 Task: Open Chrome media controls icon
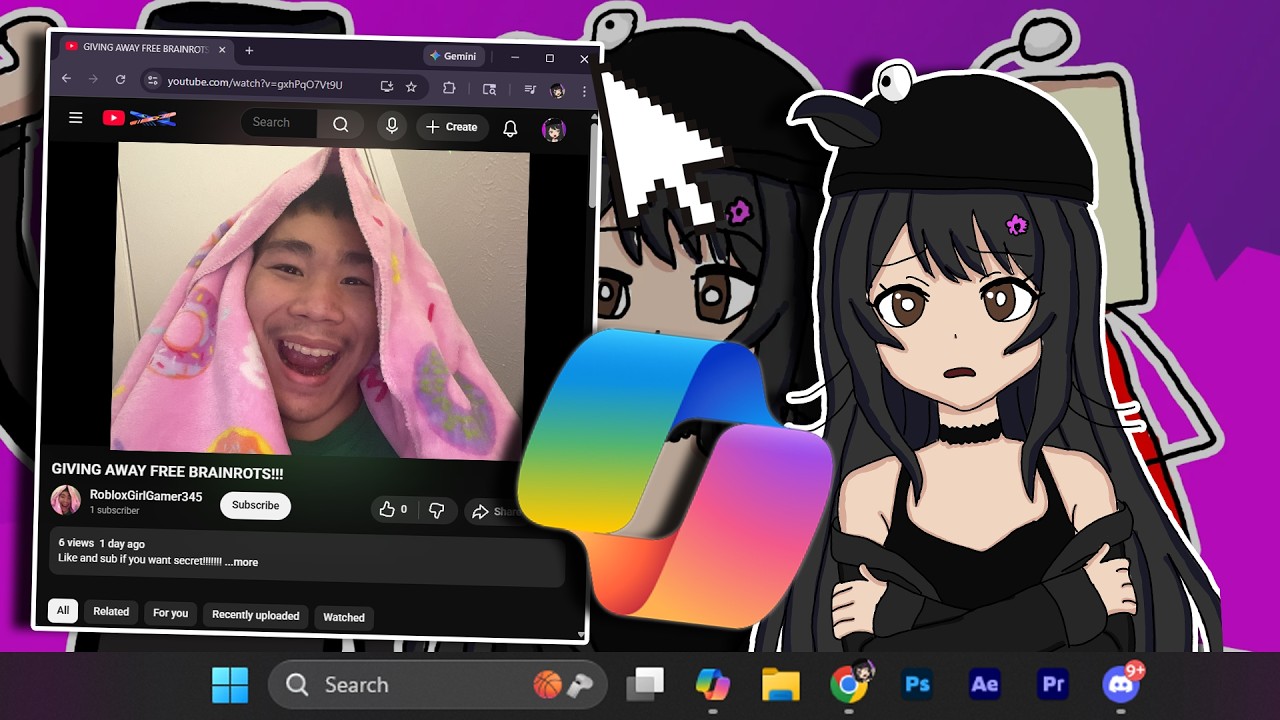(x=530, y=90)
